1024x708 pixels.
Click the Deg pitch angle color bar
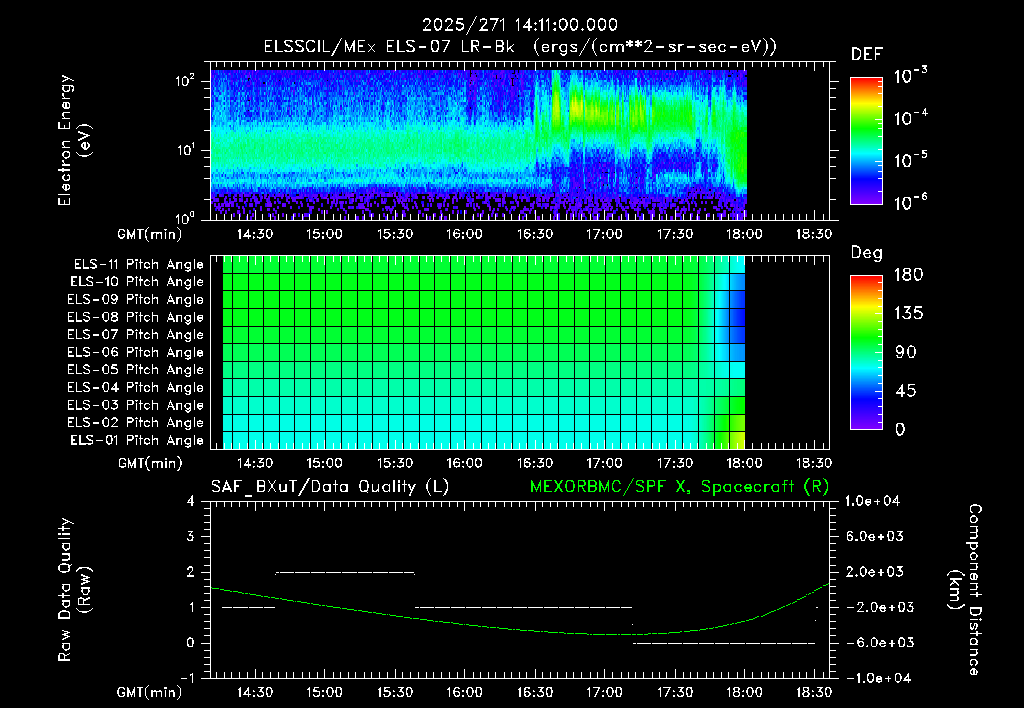coord(866,352)
